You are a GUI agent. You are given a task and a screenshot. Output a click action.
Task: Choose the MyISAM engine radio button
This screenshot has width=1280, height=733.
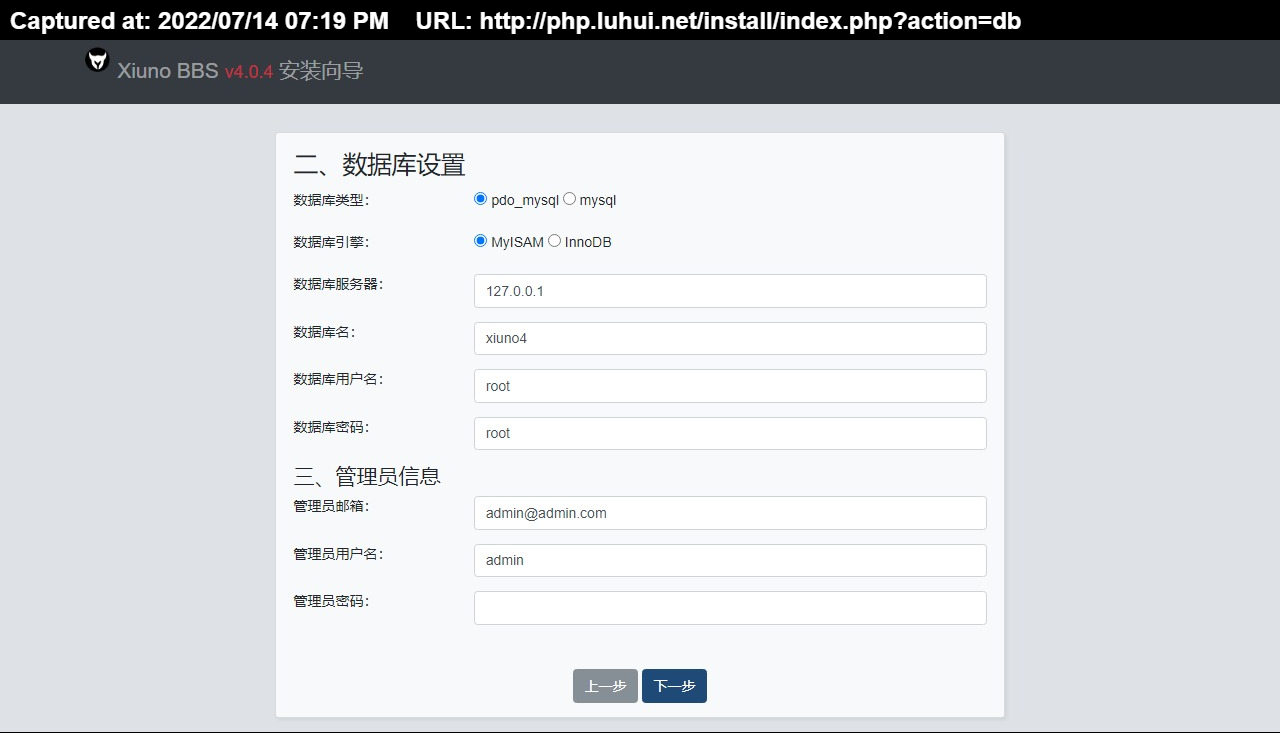481,241
